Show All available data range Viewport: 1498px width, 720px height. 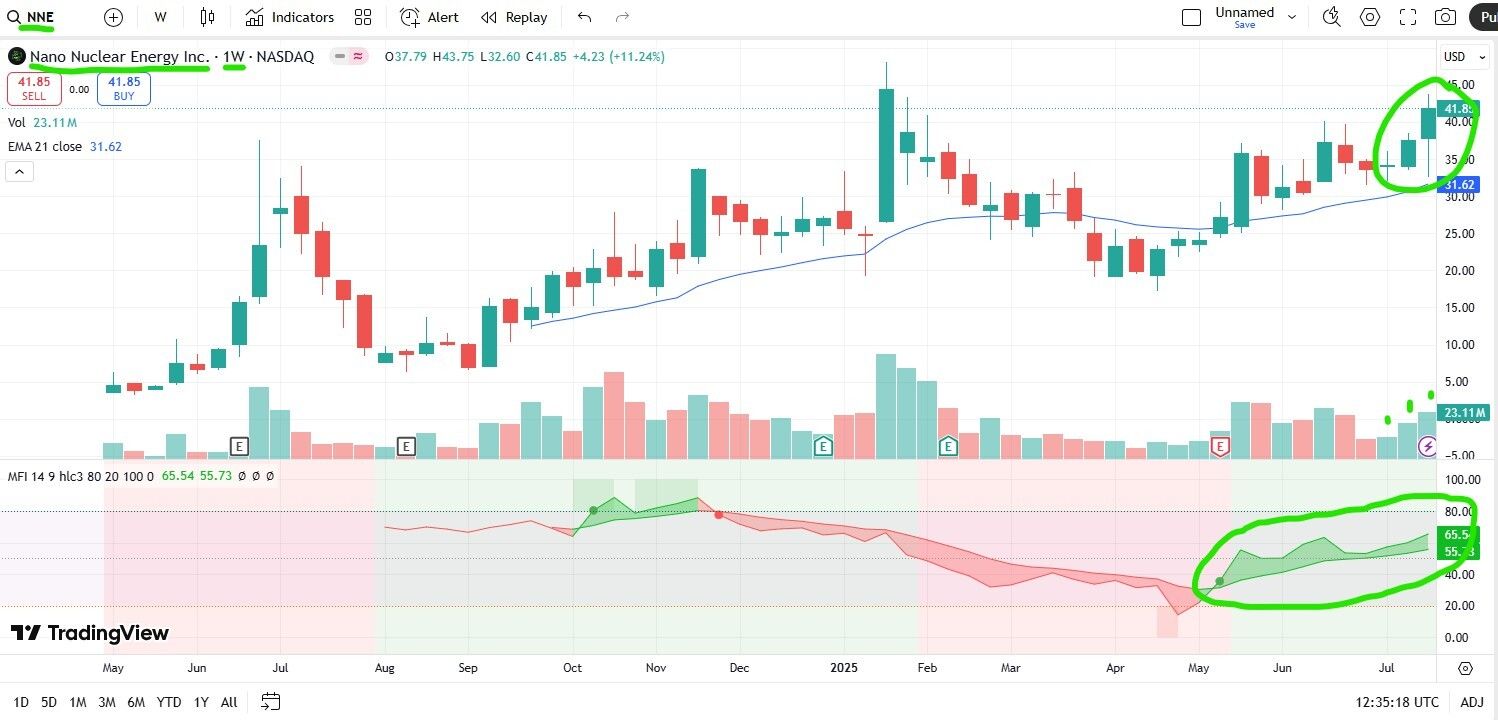[x=229, y=702]
